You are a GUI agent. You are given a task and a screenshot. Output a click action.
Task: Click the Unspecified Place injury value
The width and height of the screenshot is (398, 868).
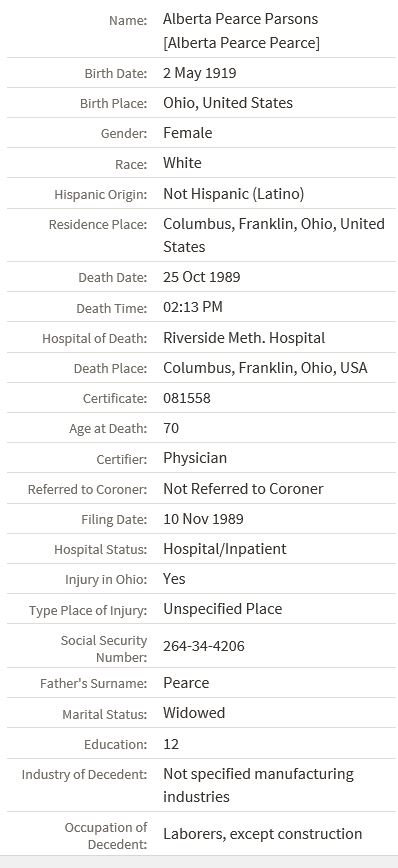click(223, 609)
